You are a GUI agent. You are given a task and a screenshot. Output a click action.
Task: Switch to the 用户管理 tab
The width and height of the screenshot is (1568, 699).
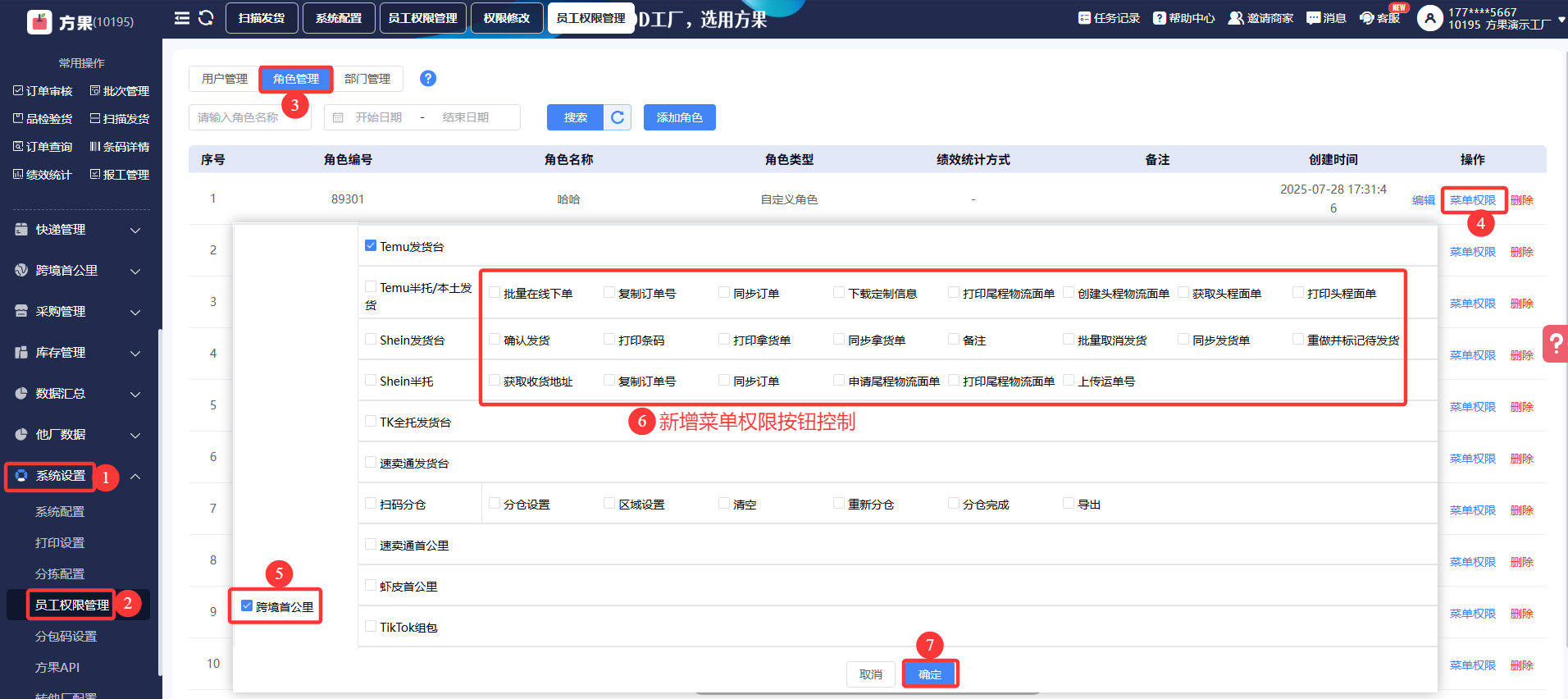224,79
